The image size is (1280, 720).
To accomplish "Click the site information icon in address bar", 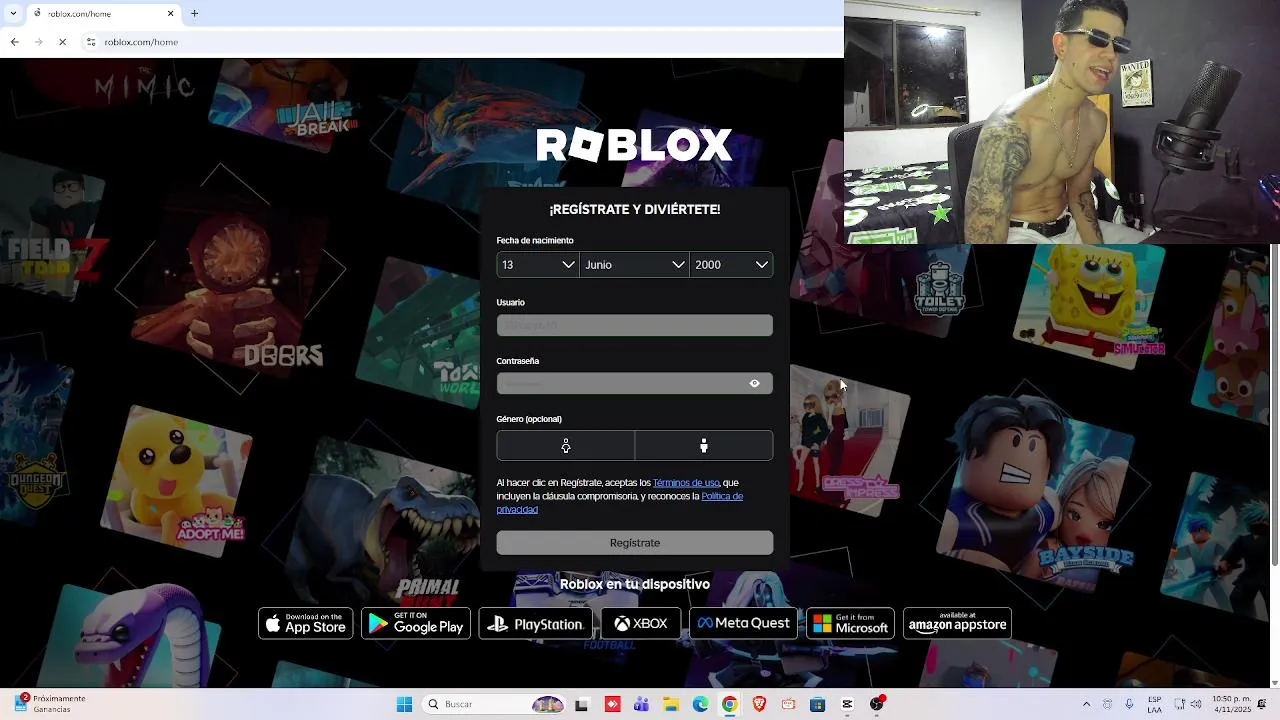I will 91,42.
